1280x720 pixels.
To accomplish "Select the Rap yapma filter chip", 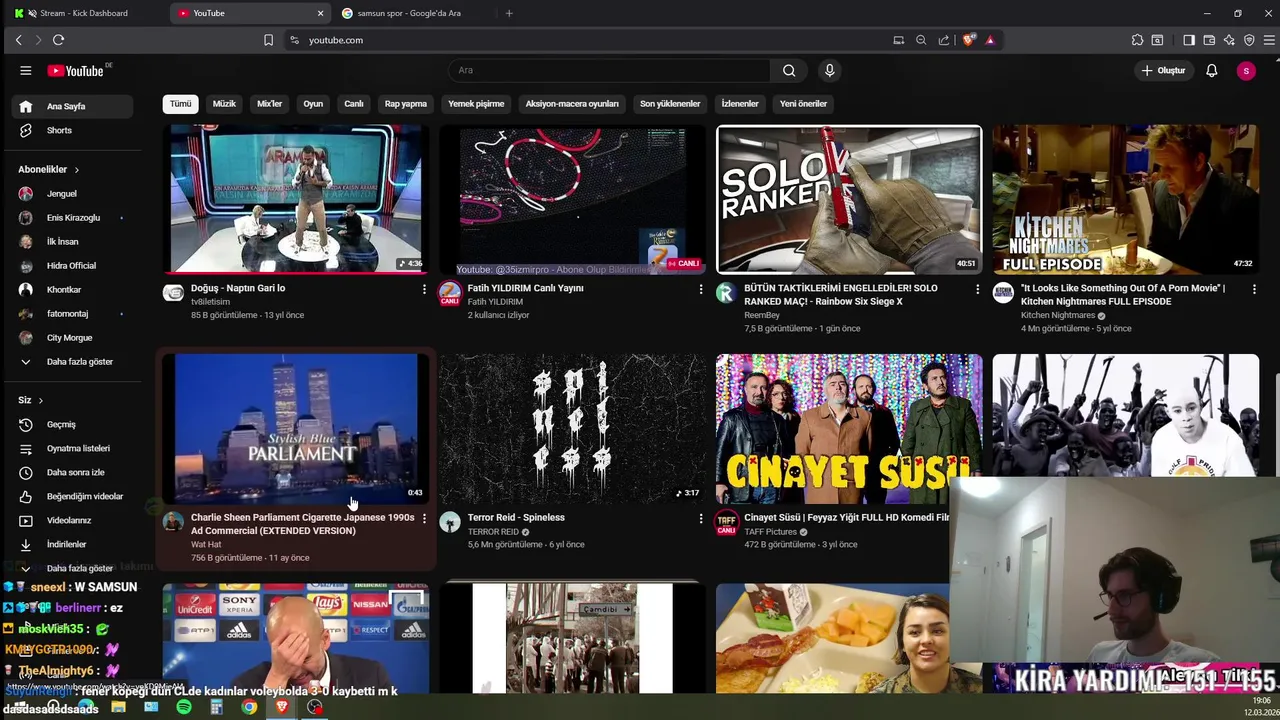I will [406, 104].
